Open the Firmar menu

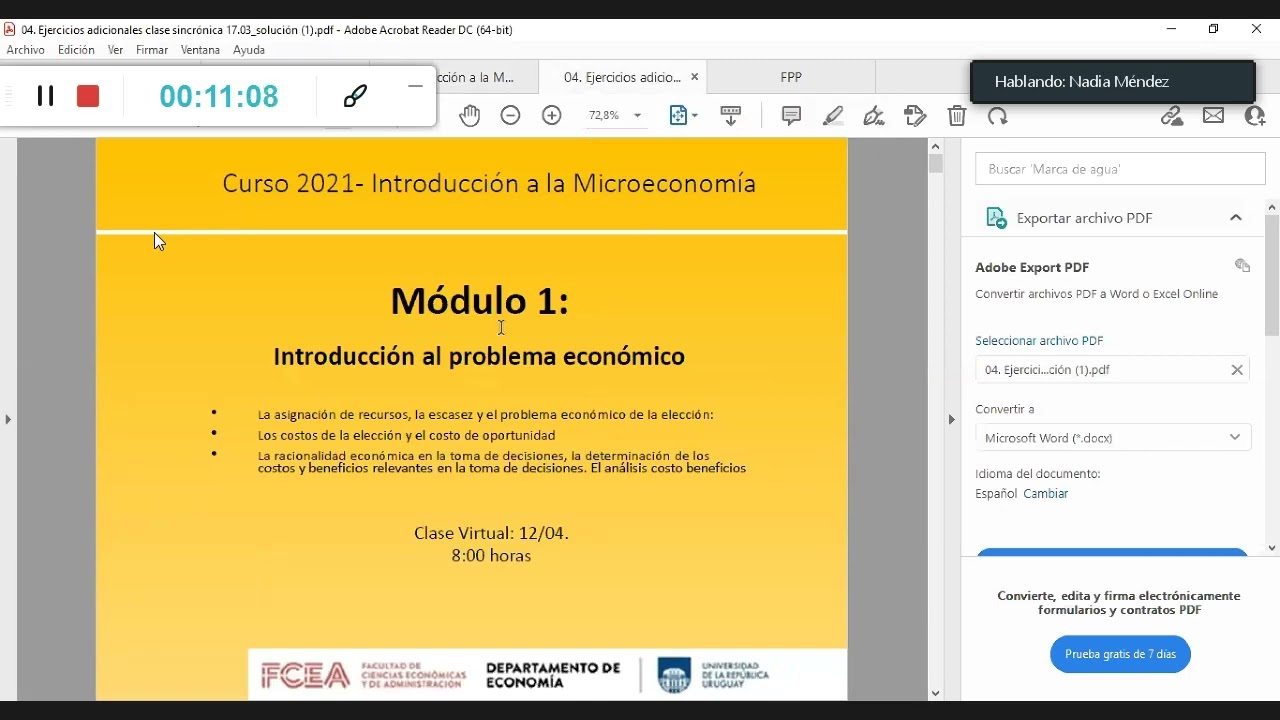pyautogui.click(x=152, y=50)
